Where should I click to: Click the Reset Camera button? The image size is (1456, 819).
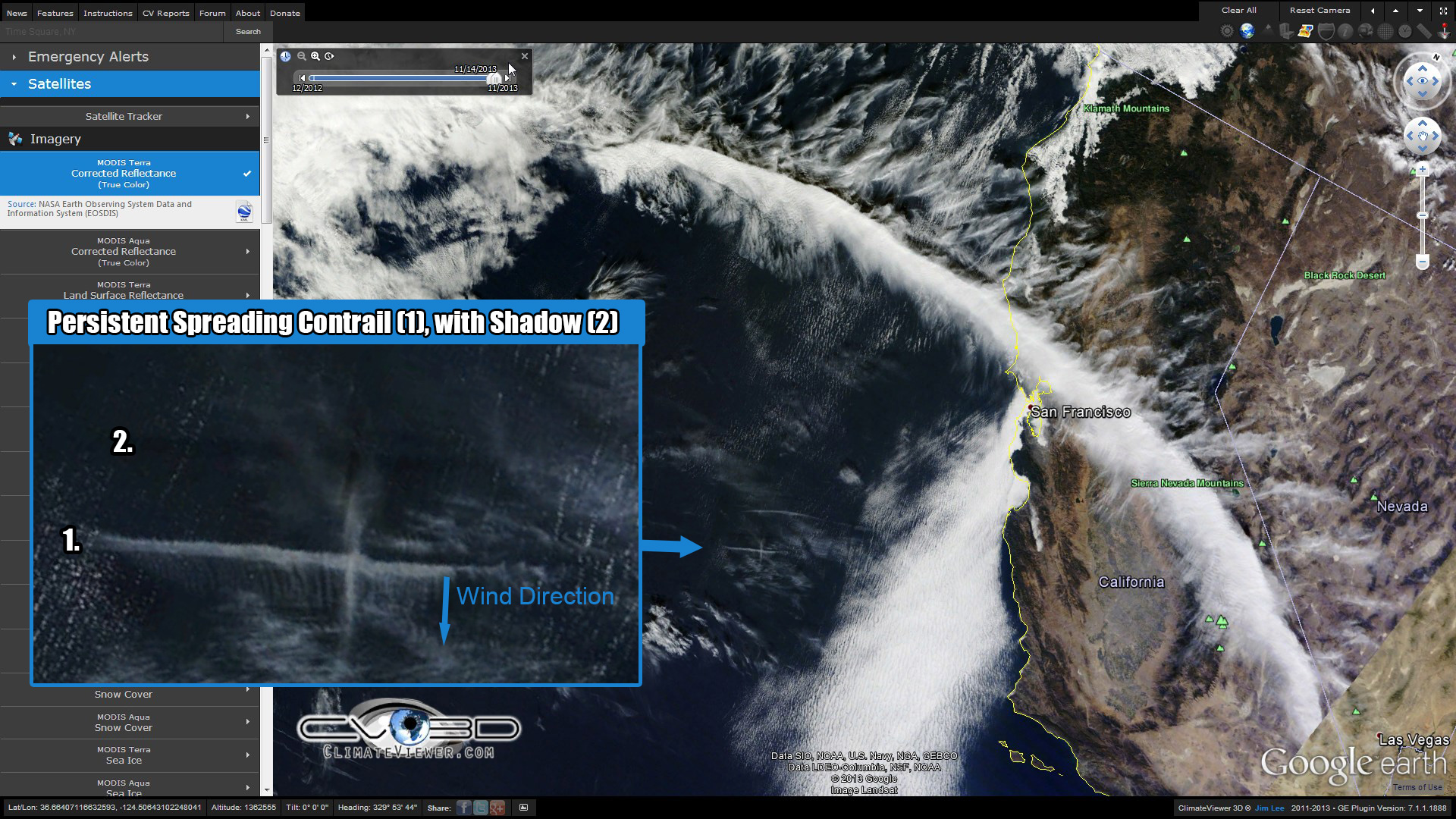[1319, 10]
